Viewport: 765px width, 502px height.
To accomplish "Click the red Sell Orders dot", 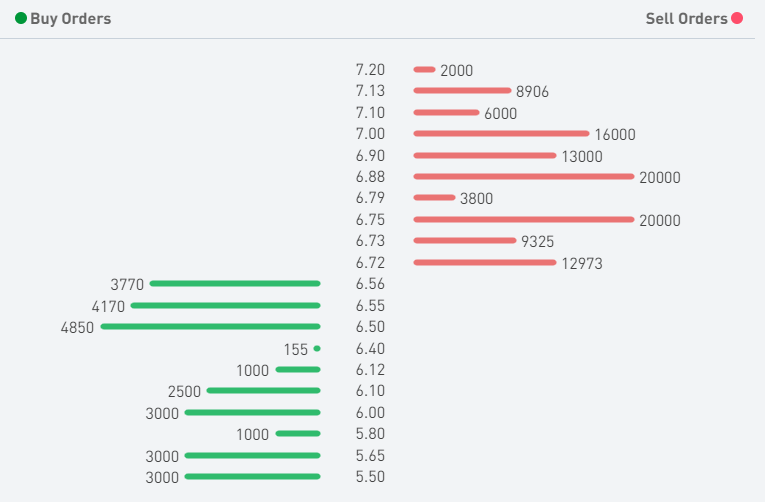I will [x=737, y=19].
